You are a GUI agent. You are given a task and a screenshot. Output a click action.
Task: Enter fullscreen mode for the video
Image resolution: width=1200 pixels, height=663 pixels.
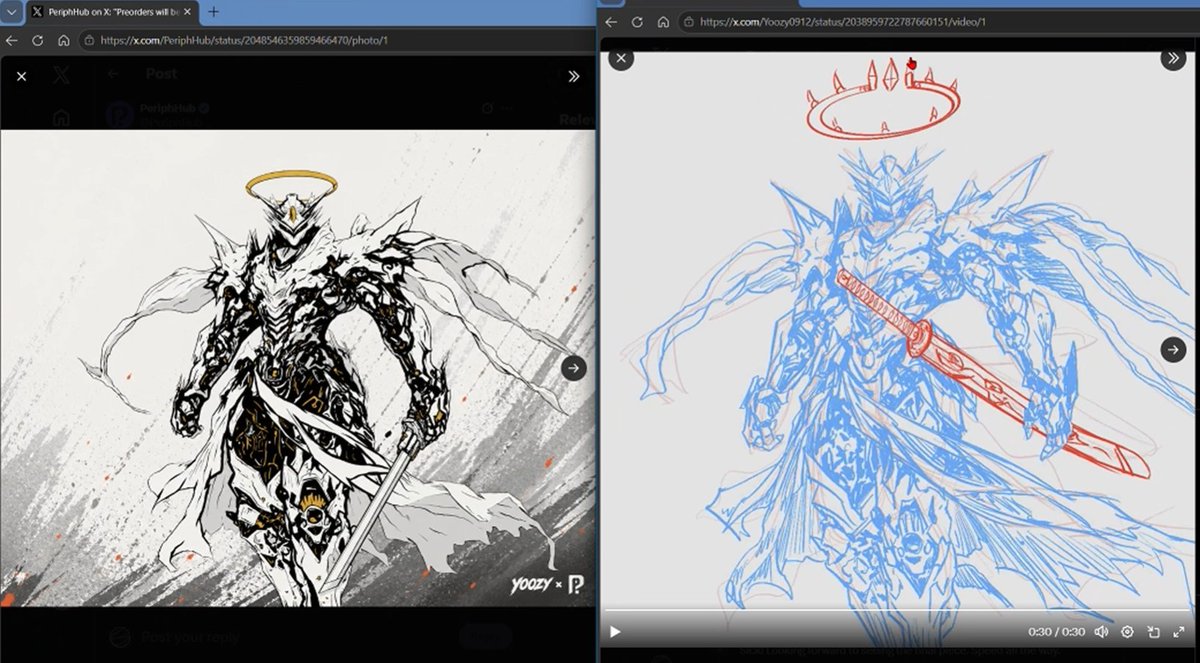click(x=1179, y=632)
